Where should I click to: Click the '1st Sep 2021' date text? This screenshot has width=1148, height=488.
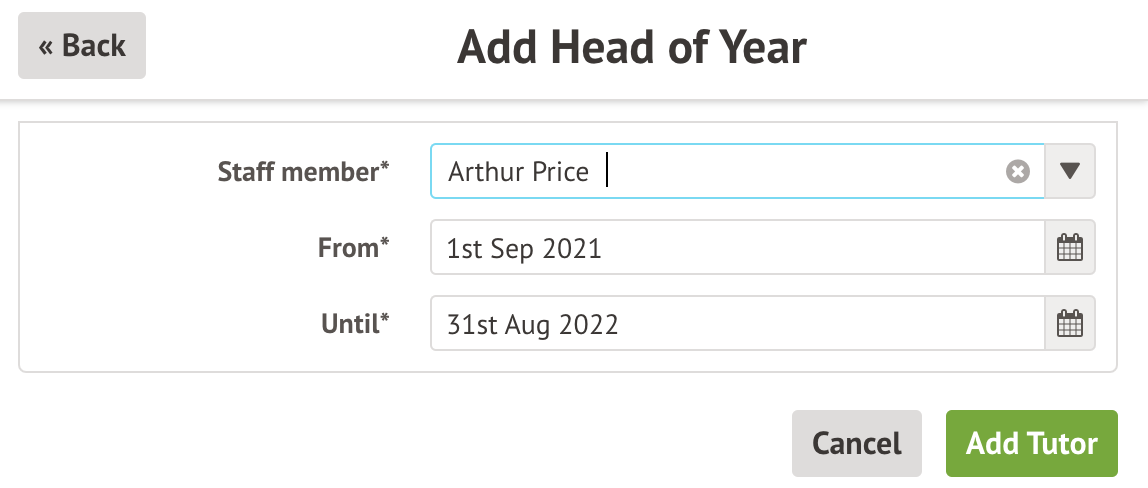pyautogui.click(x=524, y=248)
